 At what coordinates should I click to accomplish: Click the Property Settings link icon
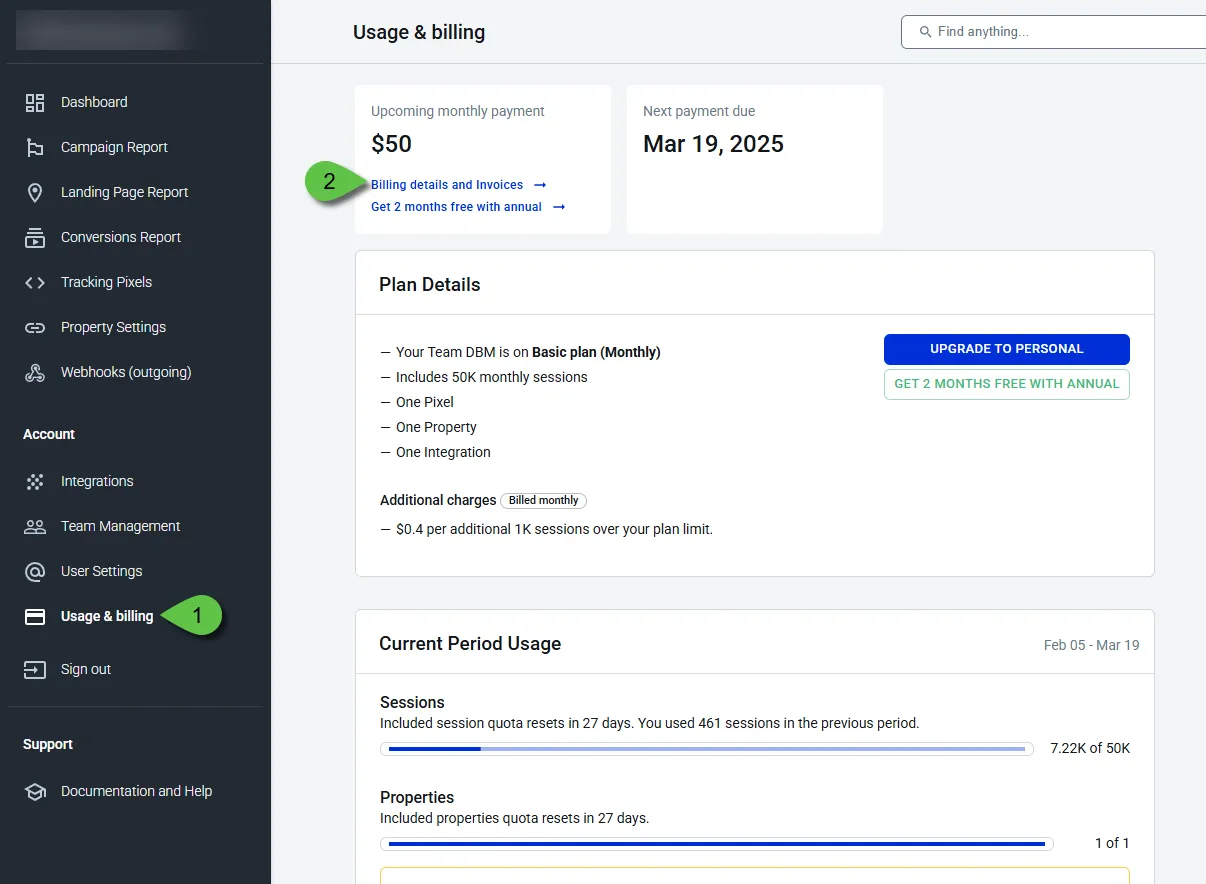point(35,327)
